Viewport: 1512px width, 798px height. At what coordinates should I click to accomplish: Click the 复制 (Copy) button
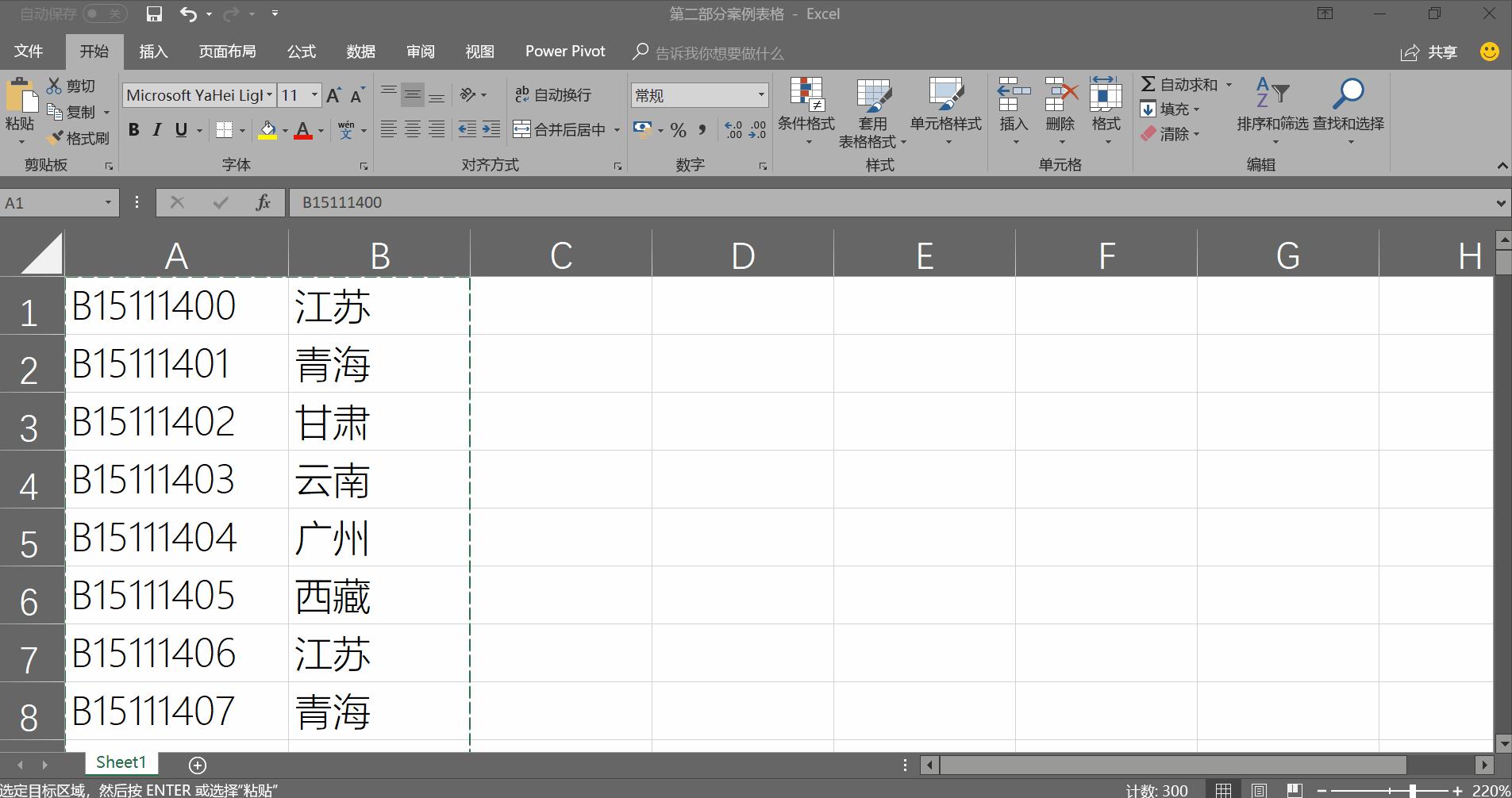71,111
